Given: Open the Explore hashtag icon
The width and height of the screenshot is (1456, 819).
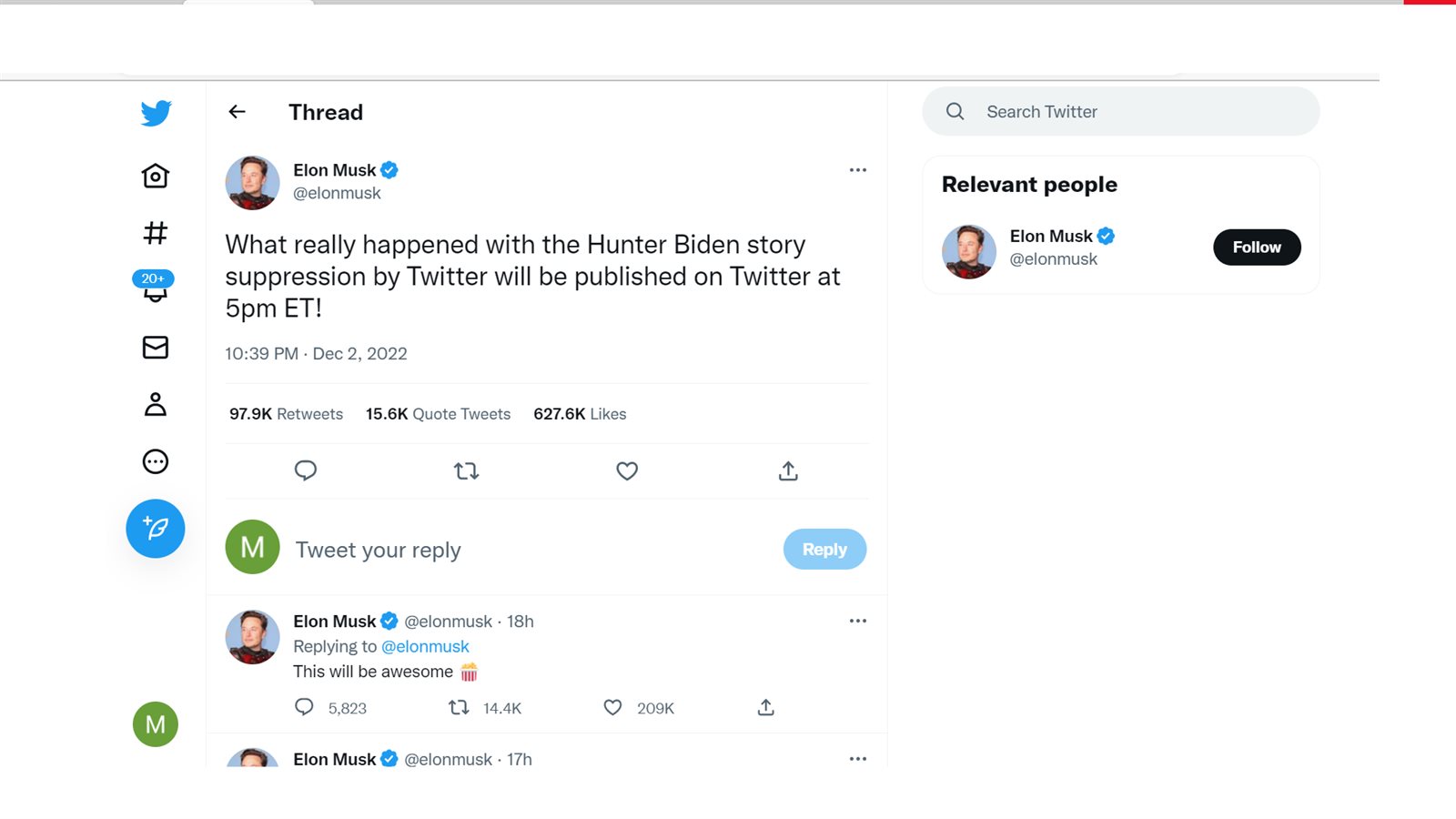Looking at the screenshot, I should click(156, 233).
